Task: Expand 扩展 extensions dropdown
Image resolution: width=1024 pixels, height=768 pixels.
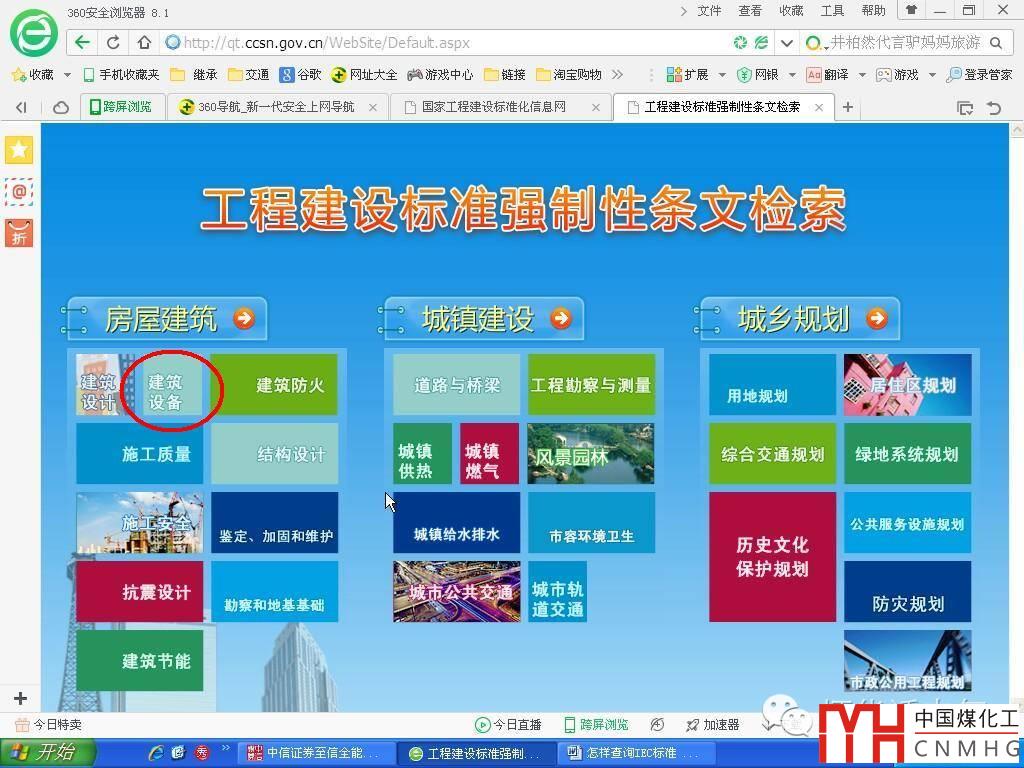Action: tap(722, 75)
